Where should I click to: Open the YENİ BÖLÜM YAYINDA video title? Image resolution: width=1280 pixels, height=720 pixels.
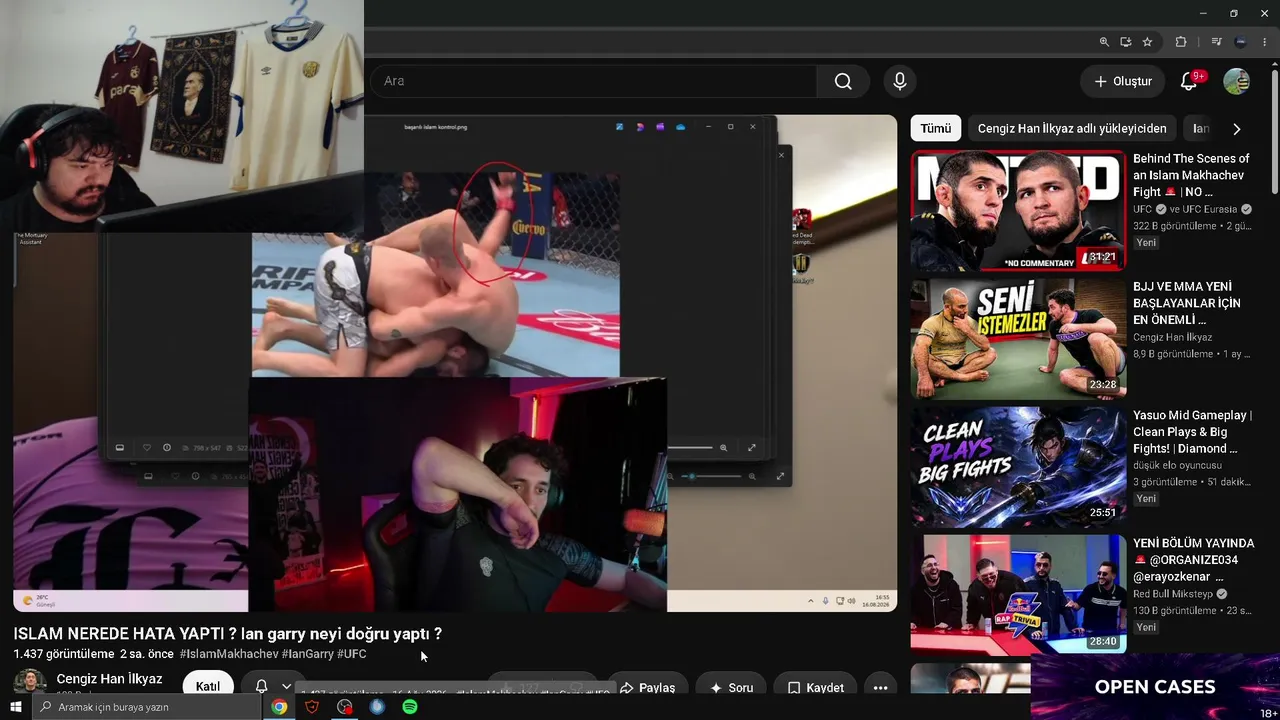[x=1193, y=560]
